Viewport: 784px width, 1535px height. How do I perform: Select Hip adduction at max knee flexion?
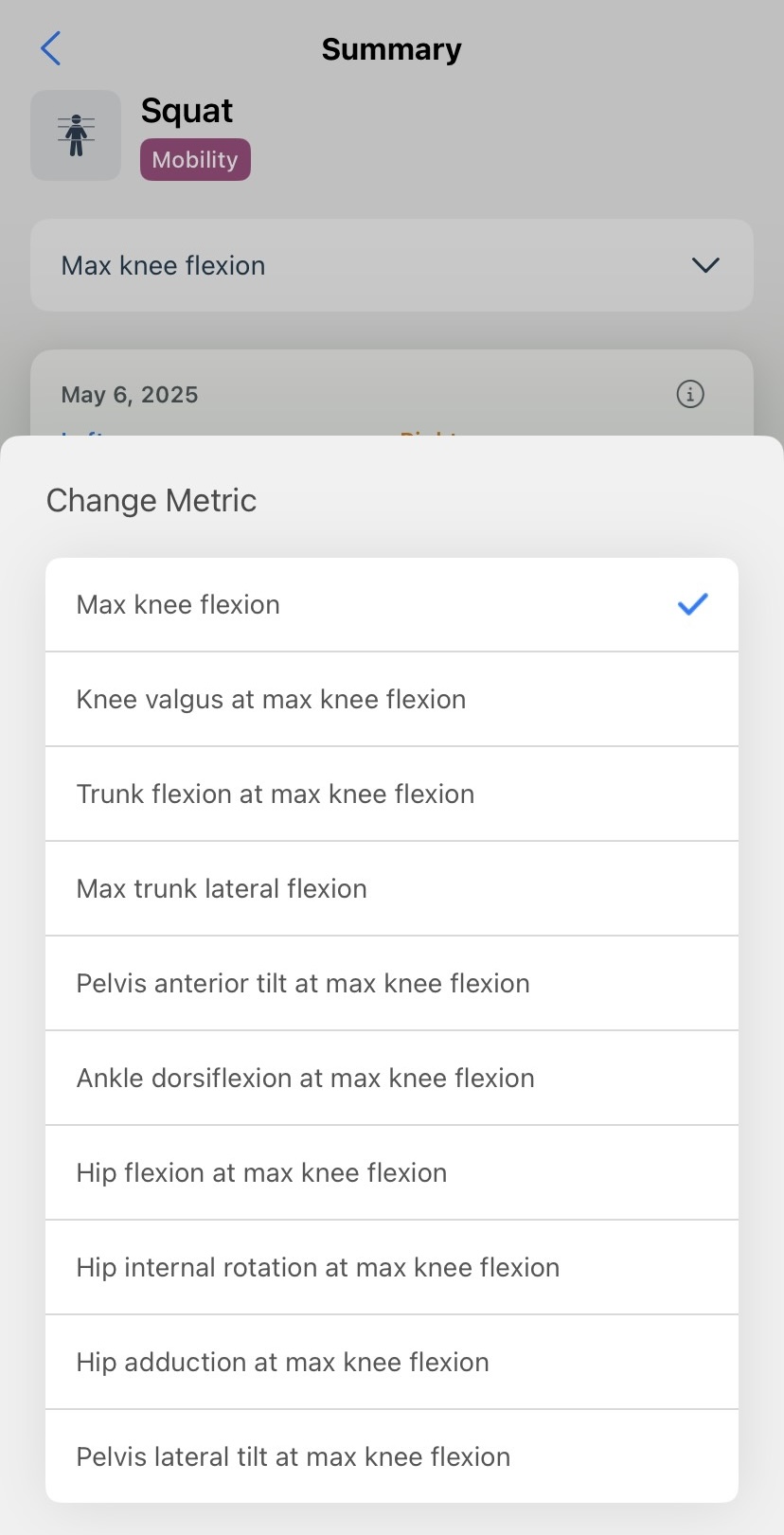pos(392,1363)
